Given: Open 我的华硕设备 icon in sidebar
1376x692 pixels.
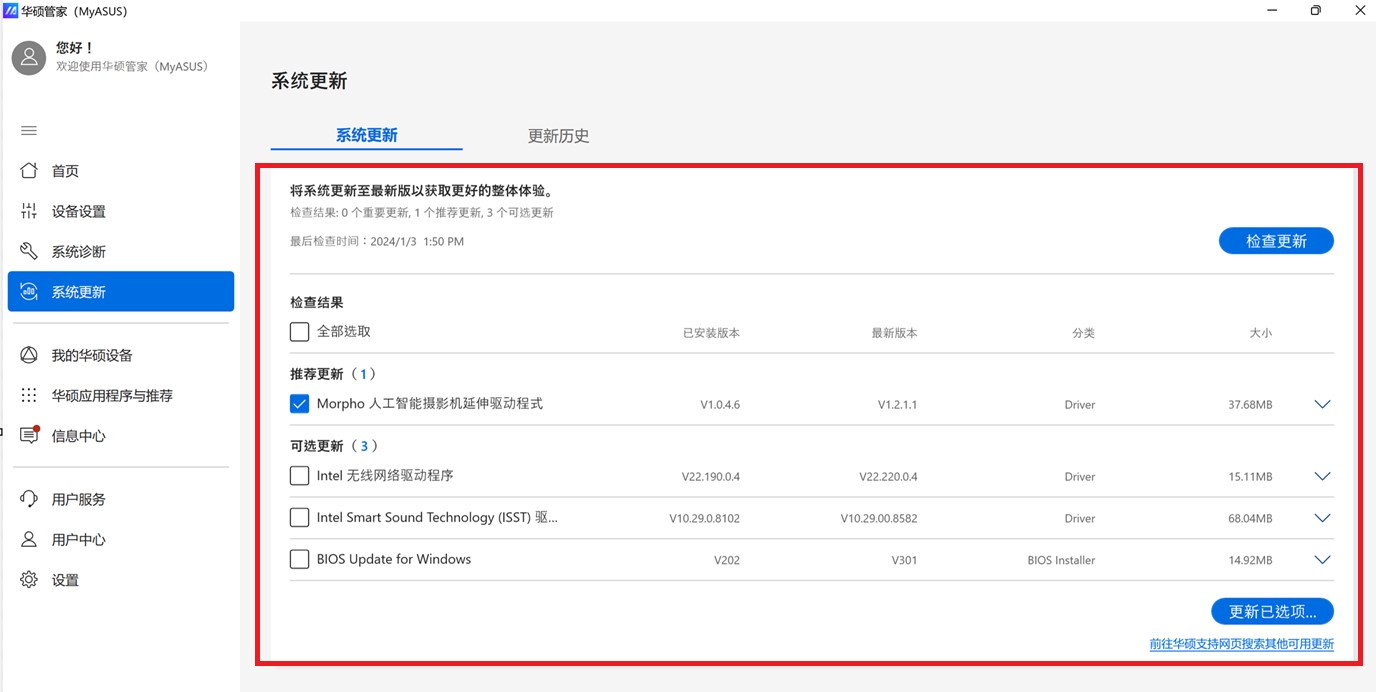Looking at the screenshot, I should [x=29, y=355].
